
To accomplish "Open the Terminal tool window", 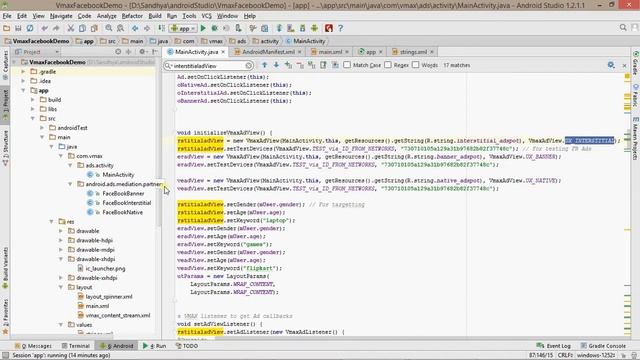I will point(76,346).
